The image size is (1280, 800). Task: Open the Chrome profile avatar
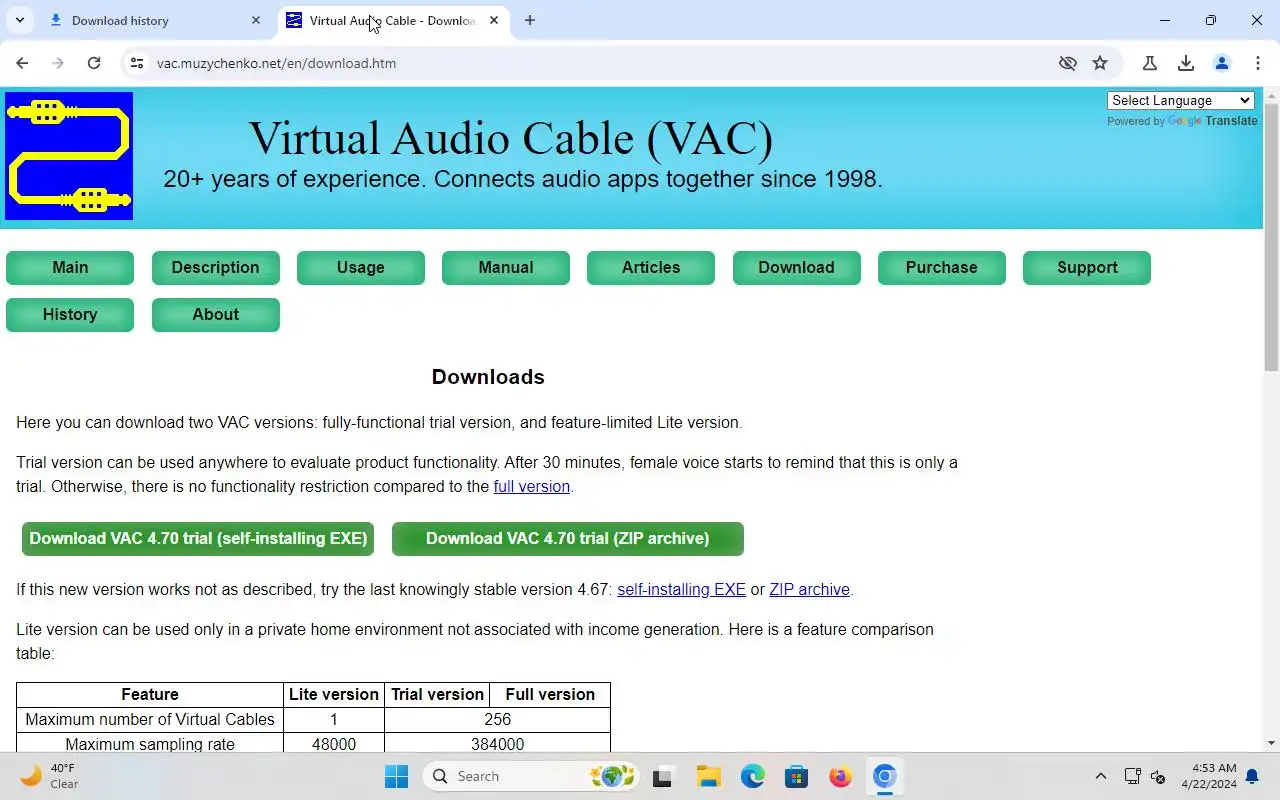pos(1222,63)
